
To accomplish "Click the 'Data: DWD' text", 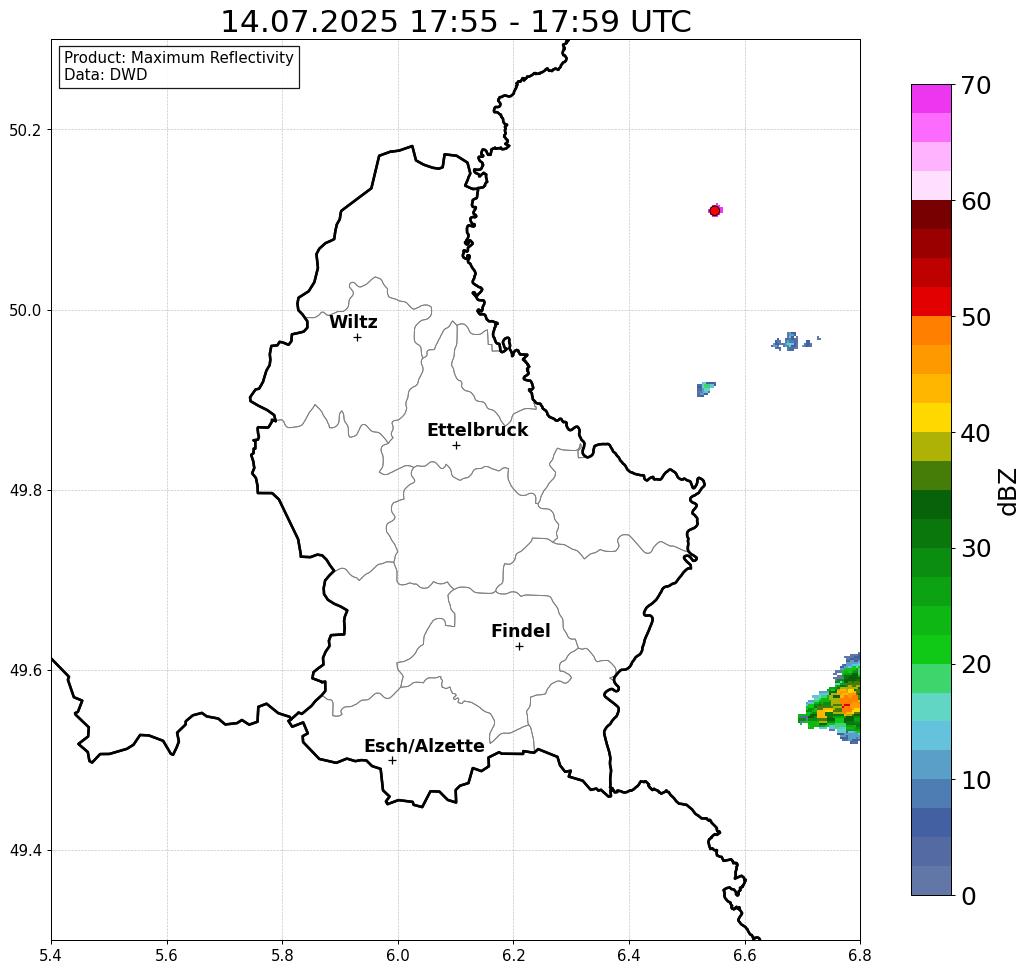I will pyautogui.click(x=106, y=75).
